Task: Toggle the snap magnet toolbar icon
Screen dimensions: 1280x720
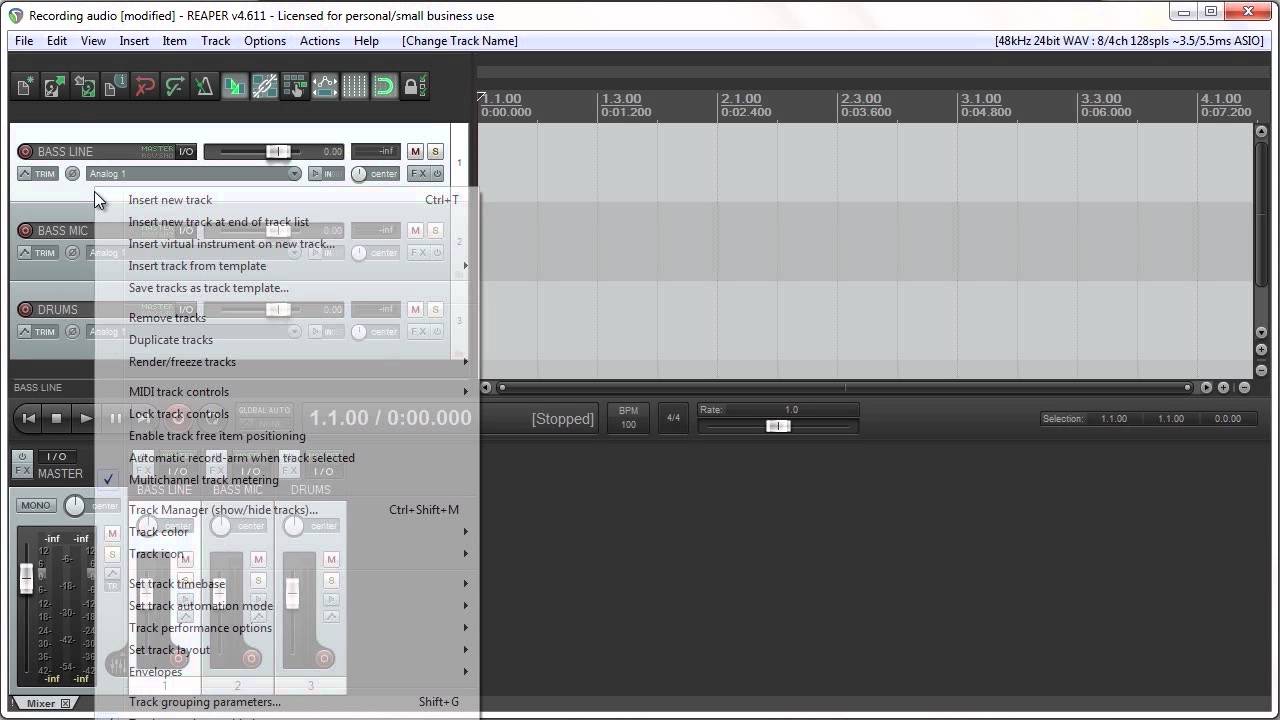Action: click(x=385, y=87)
